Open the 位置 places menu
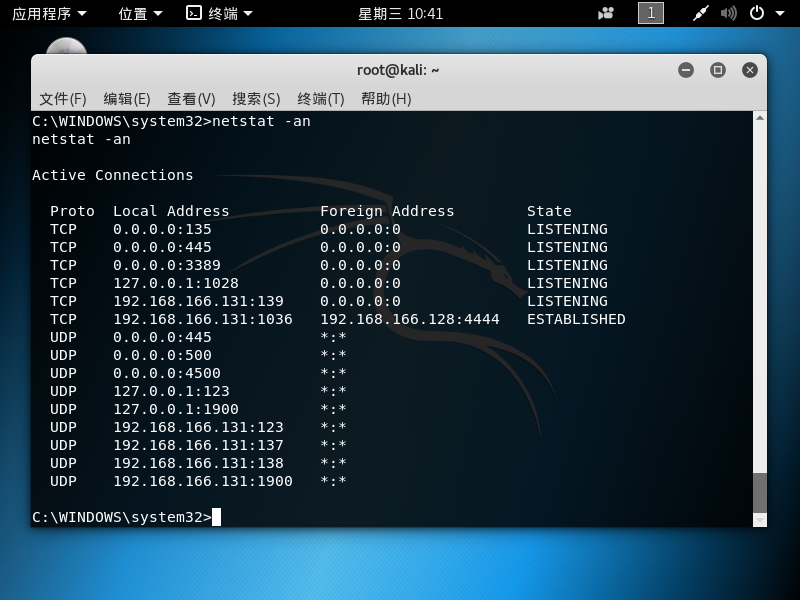 coord(140,13)
